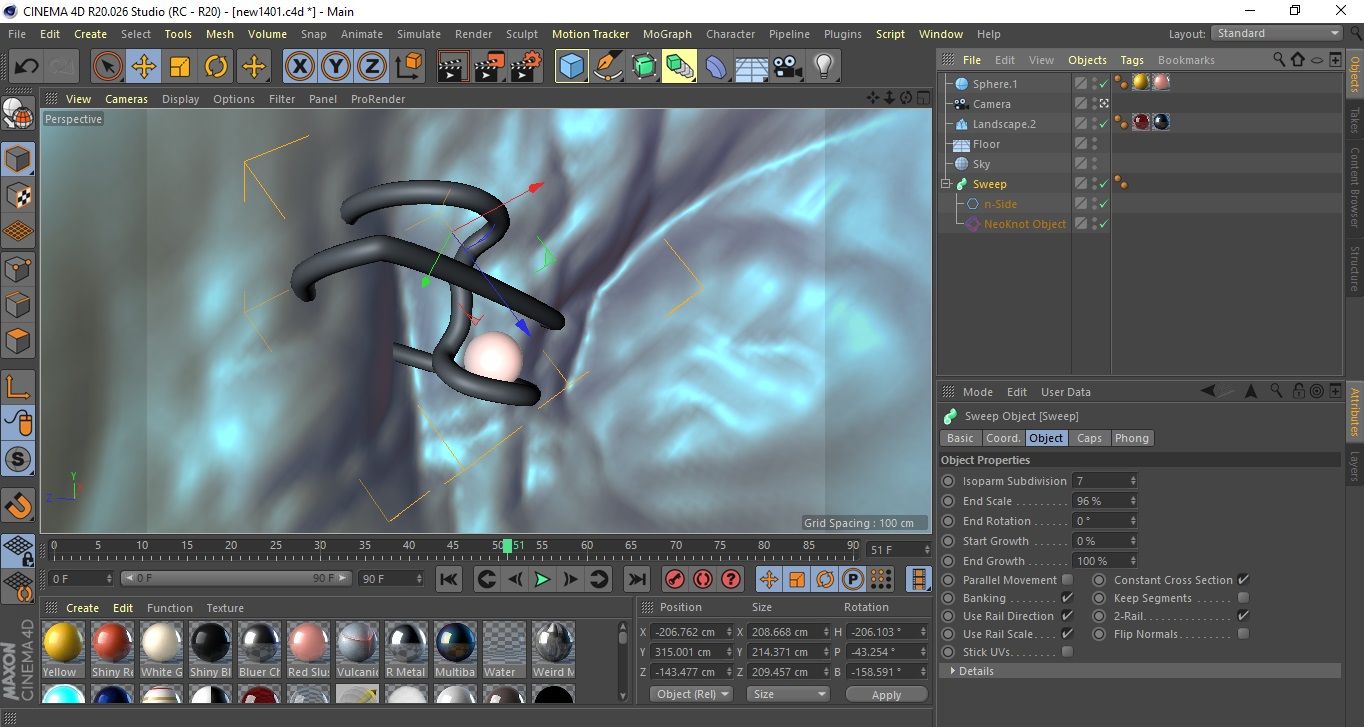Screen dimensions: 1364x727
Task: Activate the Move tool in top toolbar
Action: pyautogui.click(x=144, y=67)
